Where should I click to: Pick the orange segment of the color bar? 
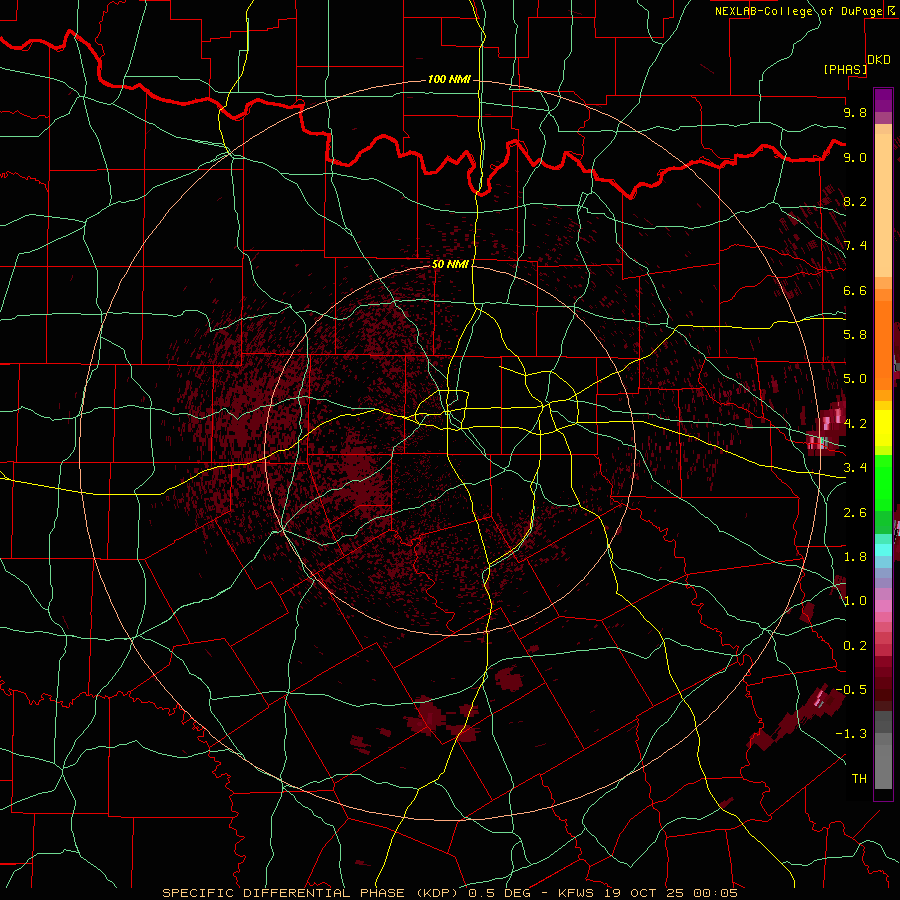click(x=883, y=345)
